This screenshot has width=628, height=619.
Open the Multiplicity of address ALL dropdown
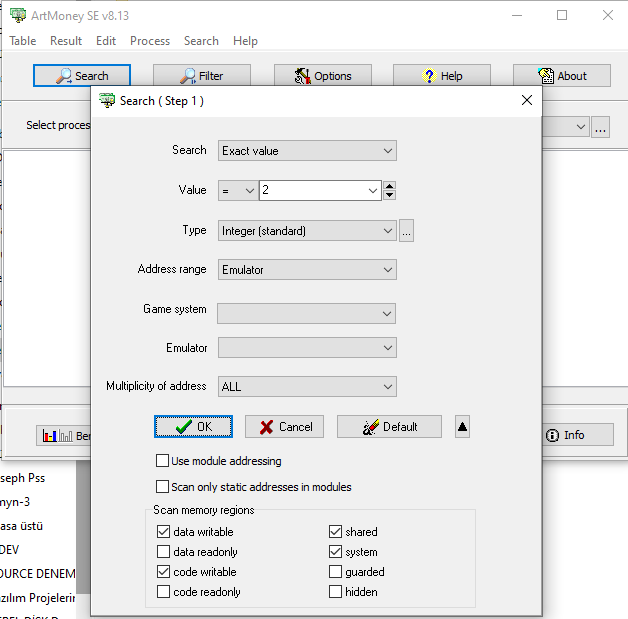307,386
